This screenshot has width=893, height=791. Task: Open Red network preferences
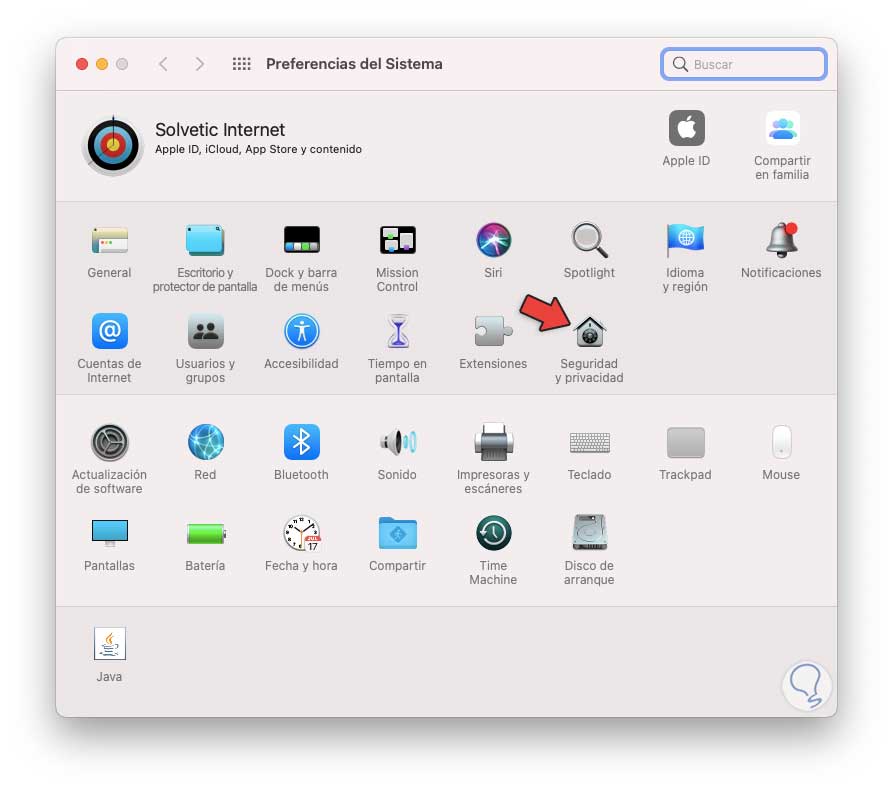tap(205, 442)
